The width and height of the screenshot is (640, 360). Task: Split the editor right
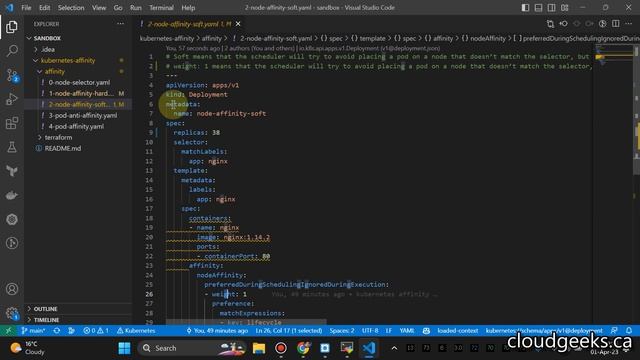pyautogui.click(x=616, y=24)
